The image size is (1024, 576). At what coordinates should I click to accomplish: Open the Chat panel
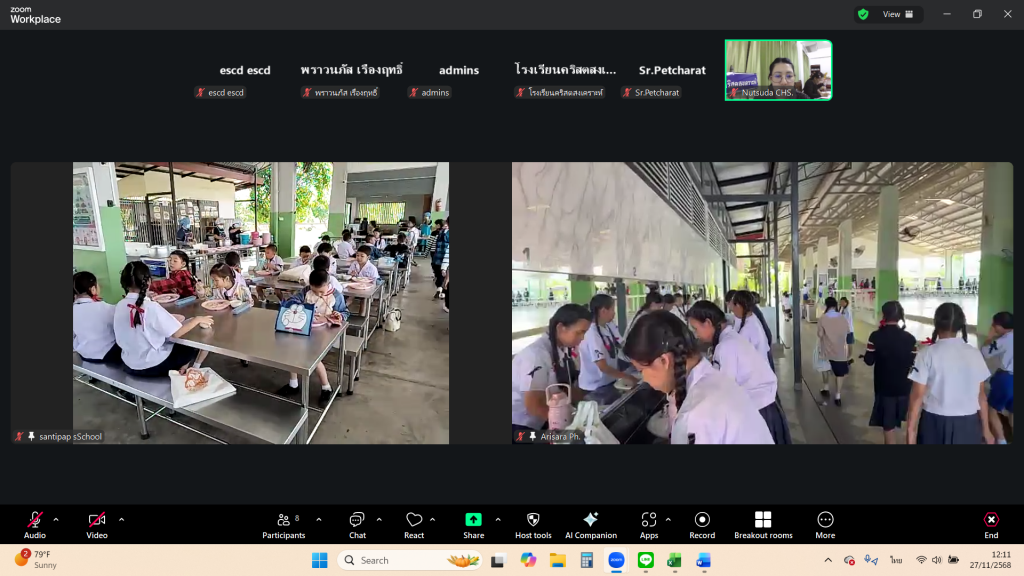tap(357, 524)
